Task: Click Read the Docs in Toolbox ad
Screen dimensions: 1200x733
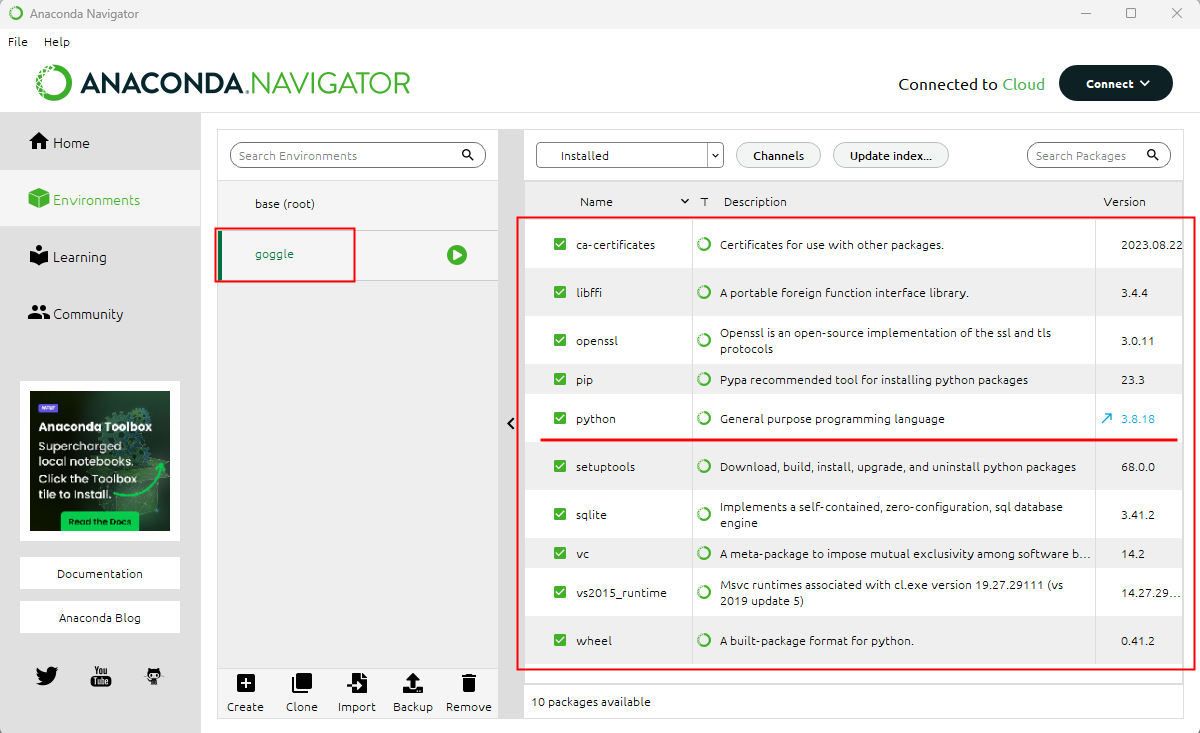Action: tap(100, 521)
